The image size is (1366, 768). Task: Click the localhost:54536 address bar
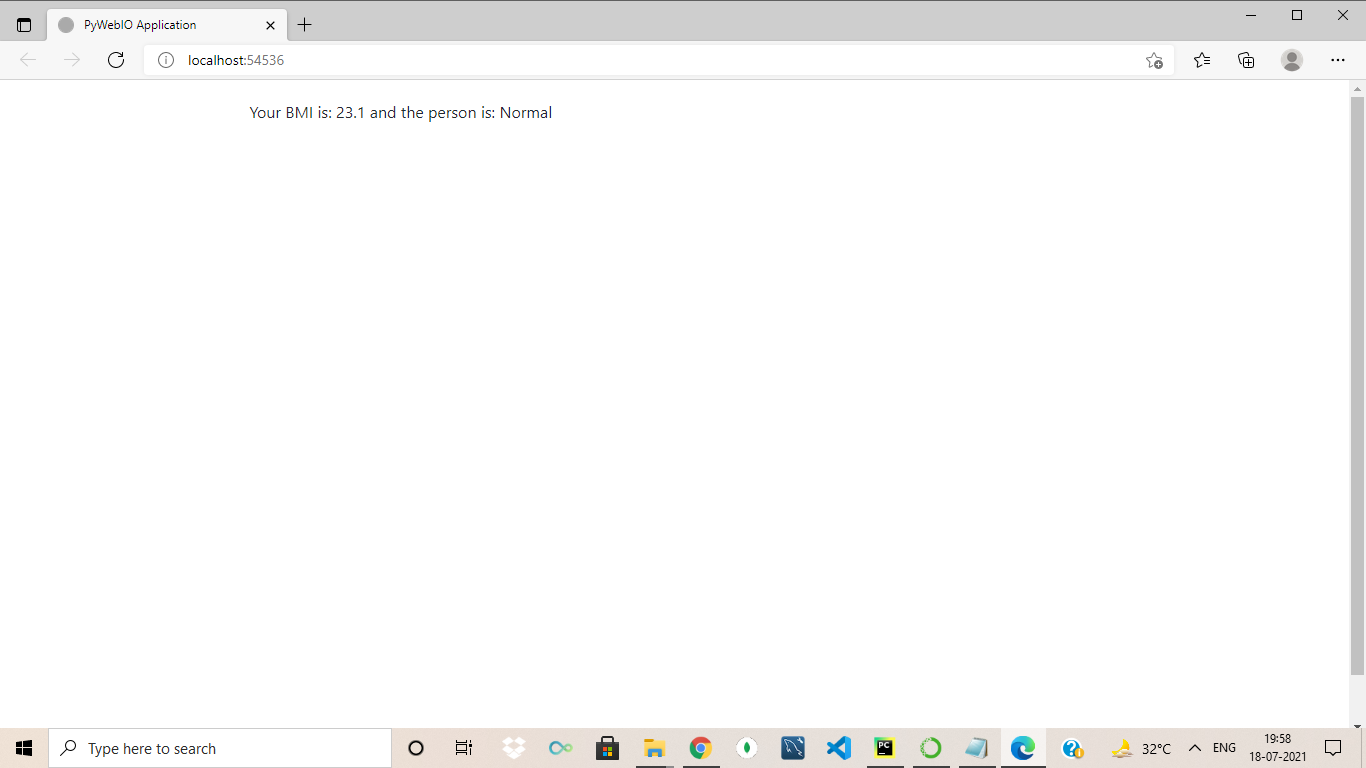coord(659,60)
